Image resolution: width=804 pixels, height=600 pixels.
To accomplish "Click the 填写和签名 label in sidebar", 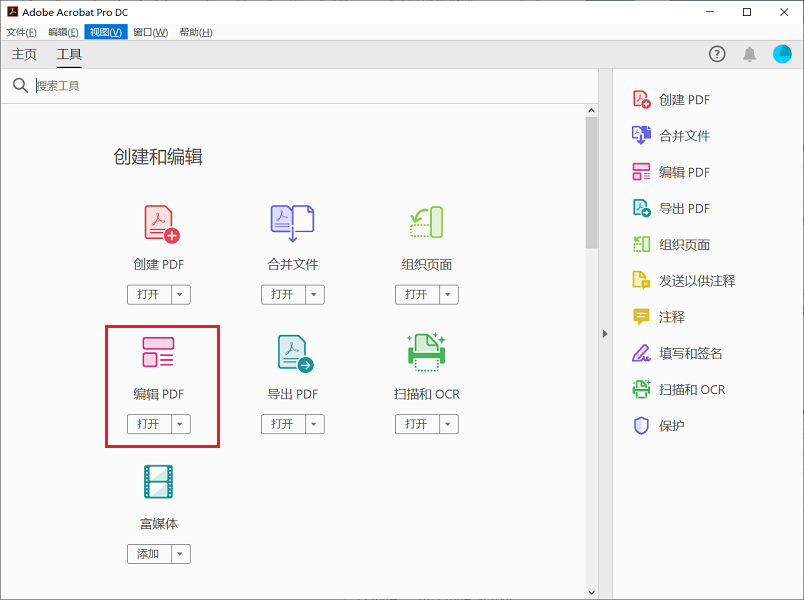I will (691, 353).
